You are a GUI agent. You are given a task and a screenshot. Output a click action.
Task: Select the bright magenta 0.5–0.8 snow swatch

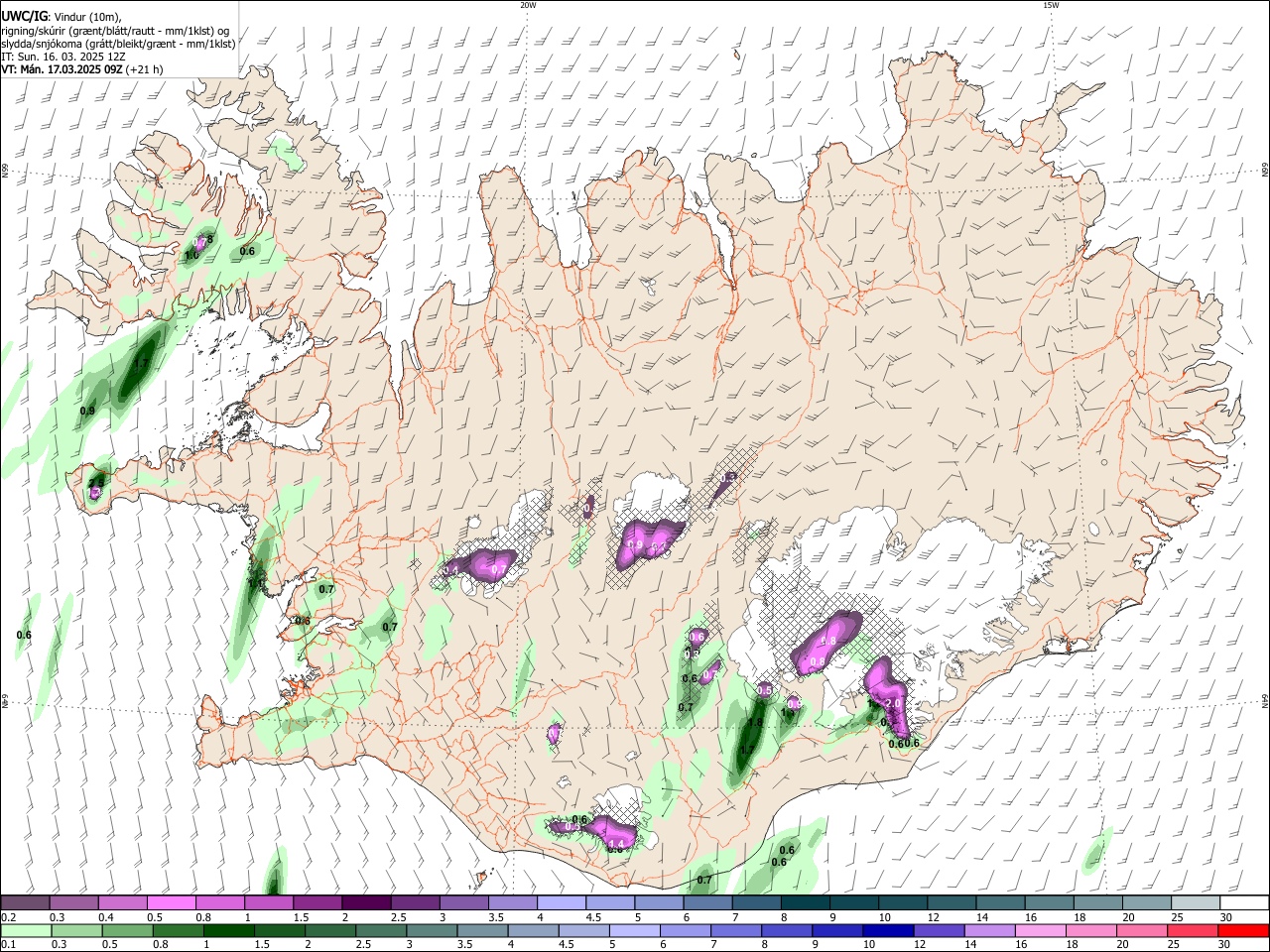point(171,902)
